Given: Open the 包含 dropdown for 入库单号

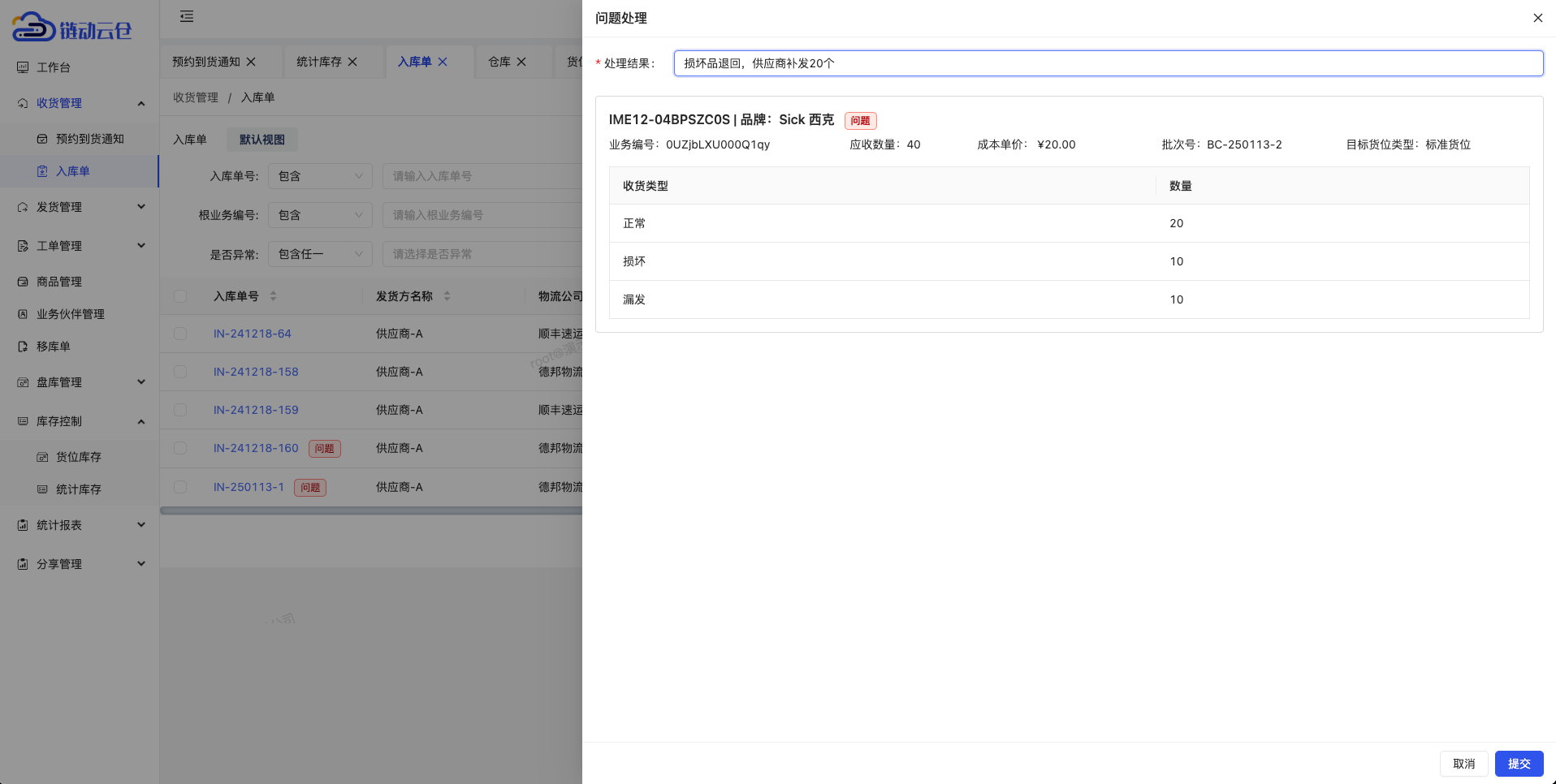Looking at the screenshot, I should pyautogui.click(x=320, y=176).
